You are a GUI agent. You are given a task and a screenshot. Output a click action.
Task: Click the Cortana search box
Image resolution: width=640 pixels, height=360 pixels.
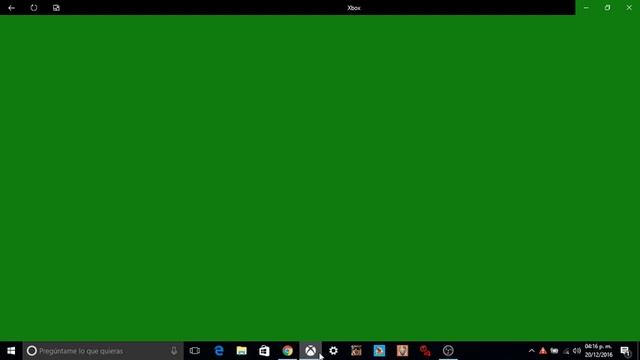[x=103, y=351]
